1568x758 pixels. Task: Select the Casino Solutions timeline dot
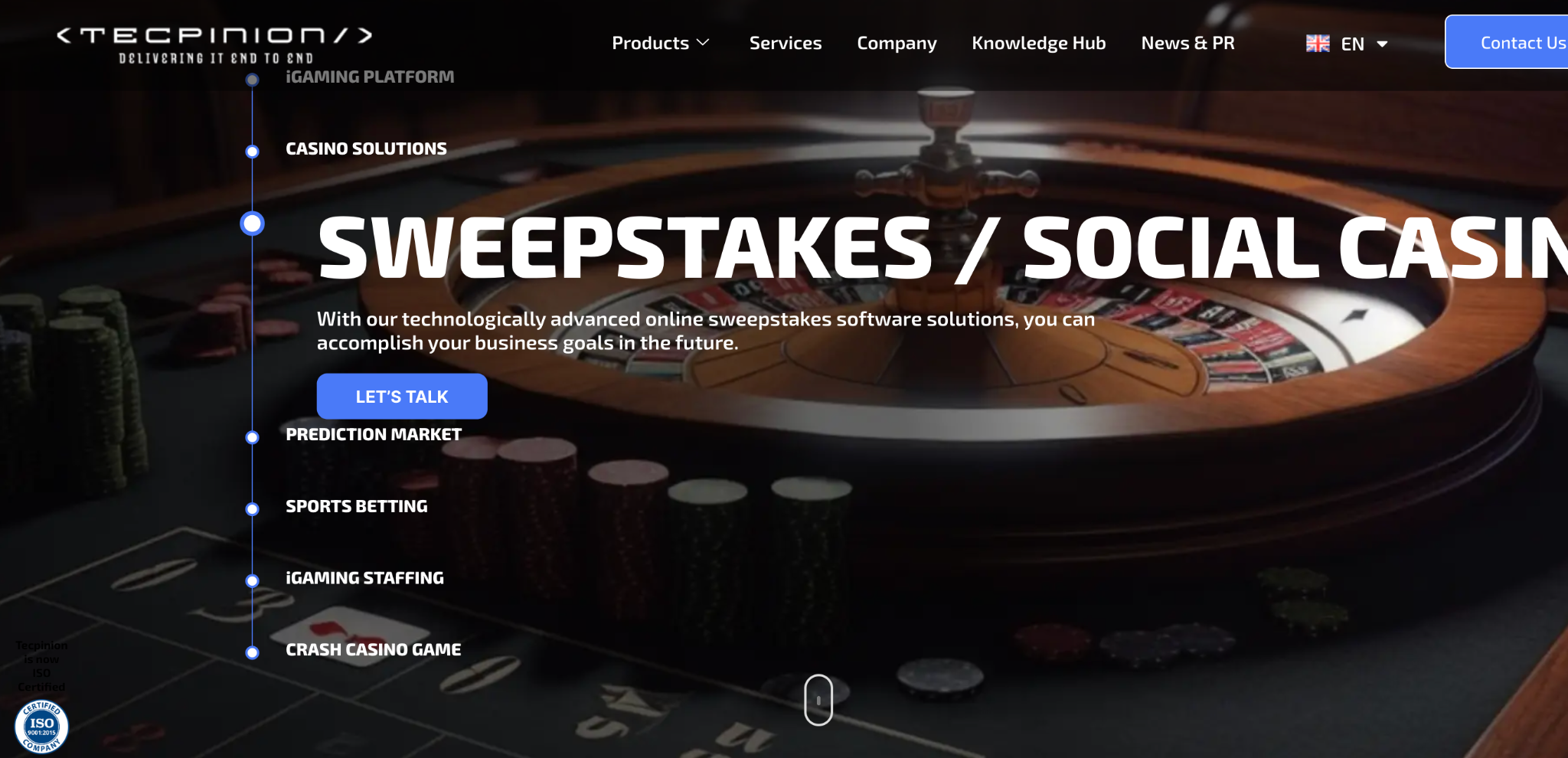coord(252,152)
